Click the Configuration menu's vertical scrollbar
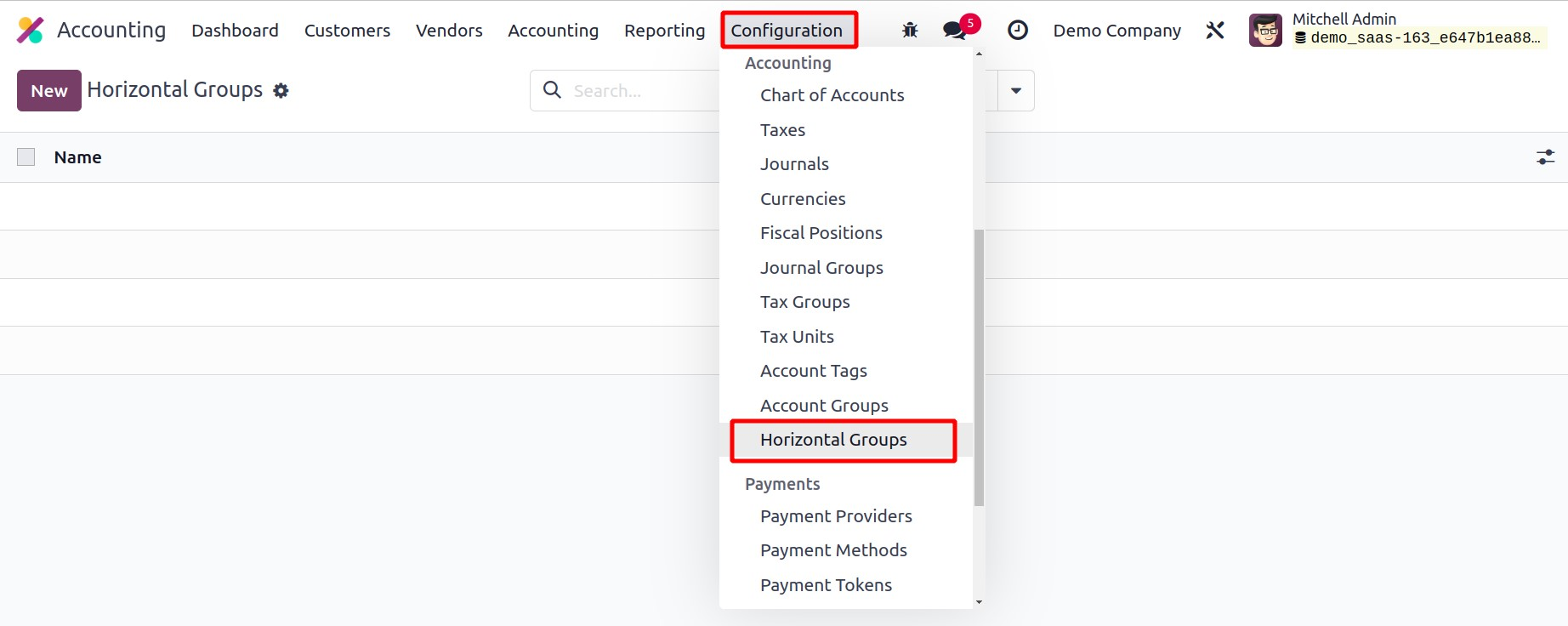Viewport: 1568px width, 626px height. click(x=979, y=366)
